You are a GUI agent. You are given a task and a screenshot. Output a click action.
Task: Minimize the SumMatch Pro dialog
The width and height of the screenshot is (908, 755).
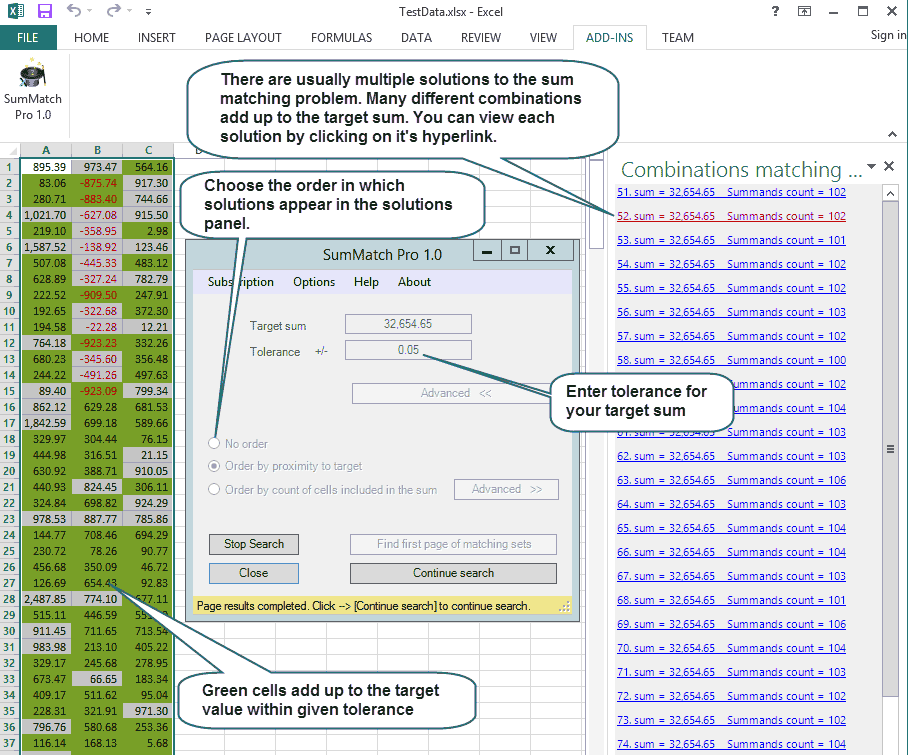pos(487,251)
